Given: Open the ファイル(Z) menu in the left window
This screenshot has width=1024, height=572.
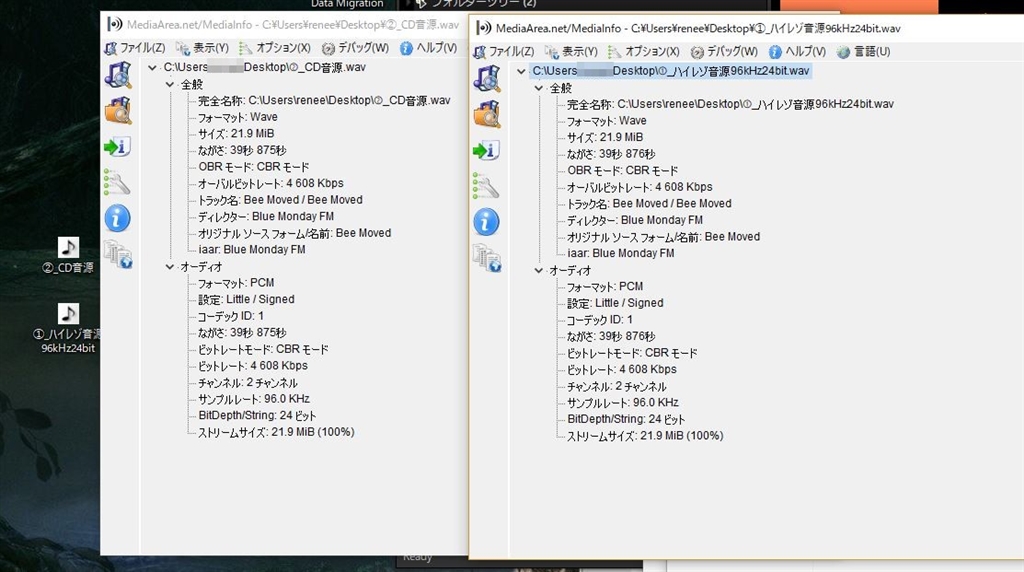Looking at the screenshot, I should click(135, 48).
